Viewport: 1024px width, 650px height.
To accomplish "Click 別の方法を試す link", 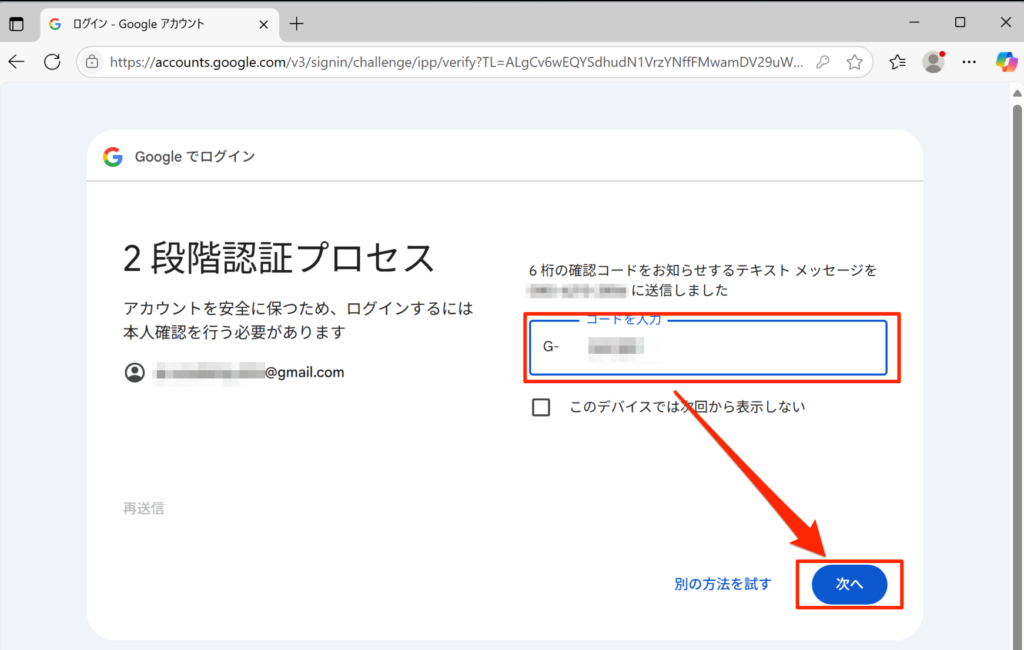I will [x=722, y=584].
